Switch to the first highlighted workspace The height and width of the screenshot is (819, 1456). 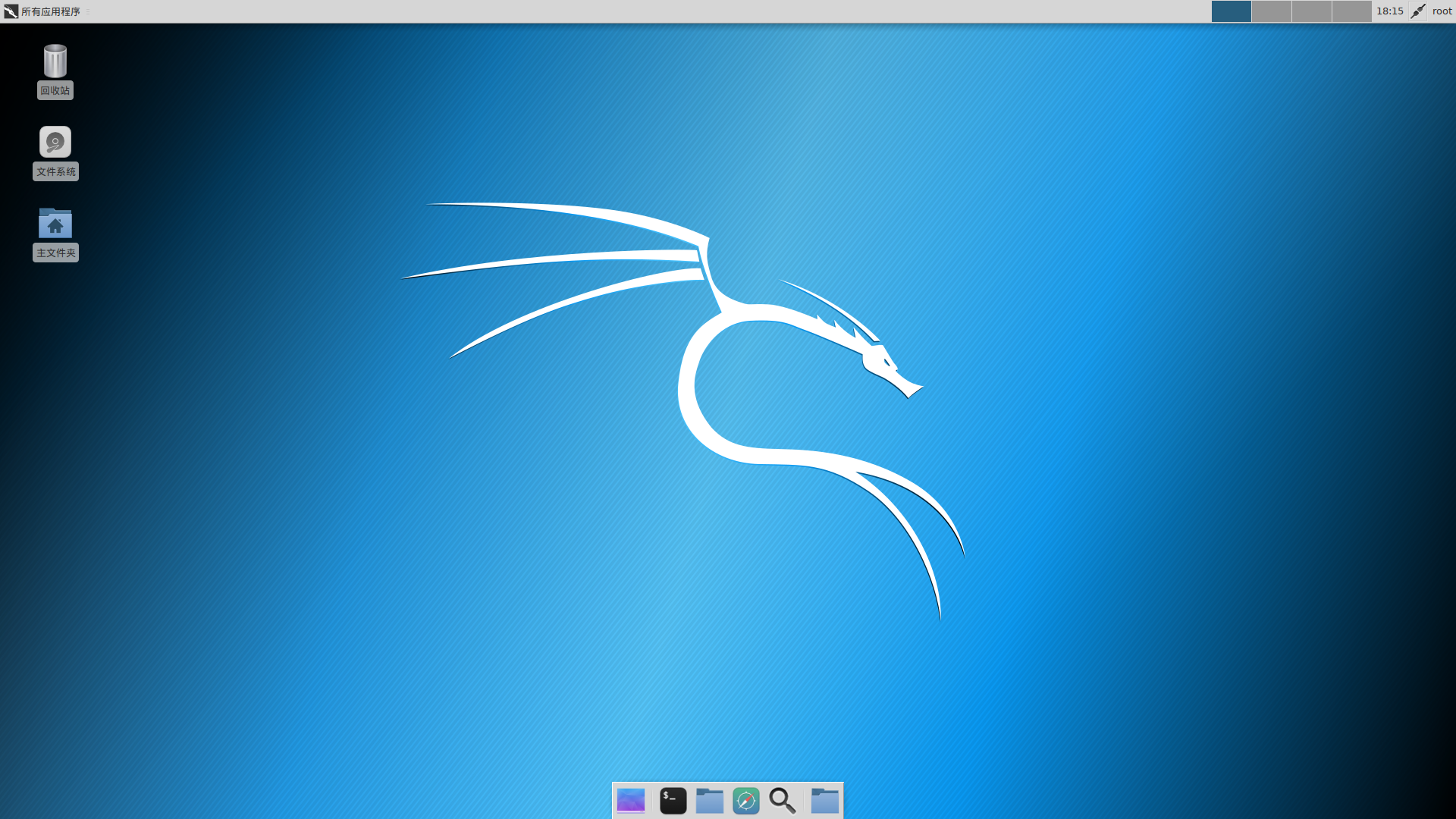[1232, 11]
